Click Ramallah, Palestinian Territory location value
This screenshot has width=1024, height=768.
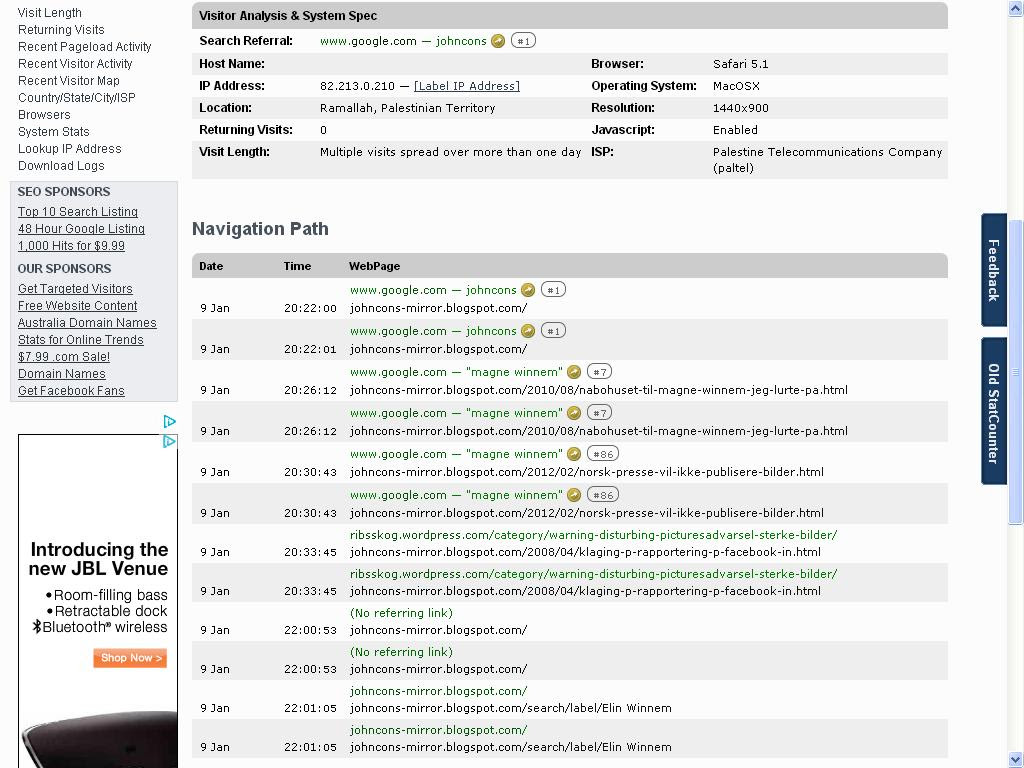coord(408,108)
